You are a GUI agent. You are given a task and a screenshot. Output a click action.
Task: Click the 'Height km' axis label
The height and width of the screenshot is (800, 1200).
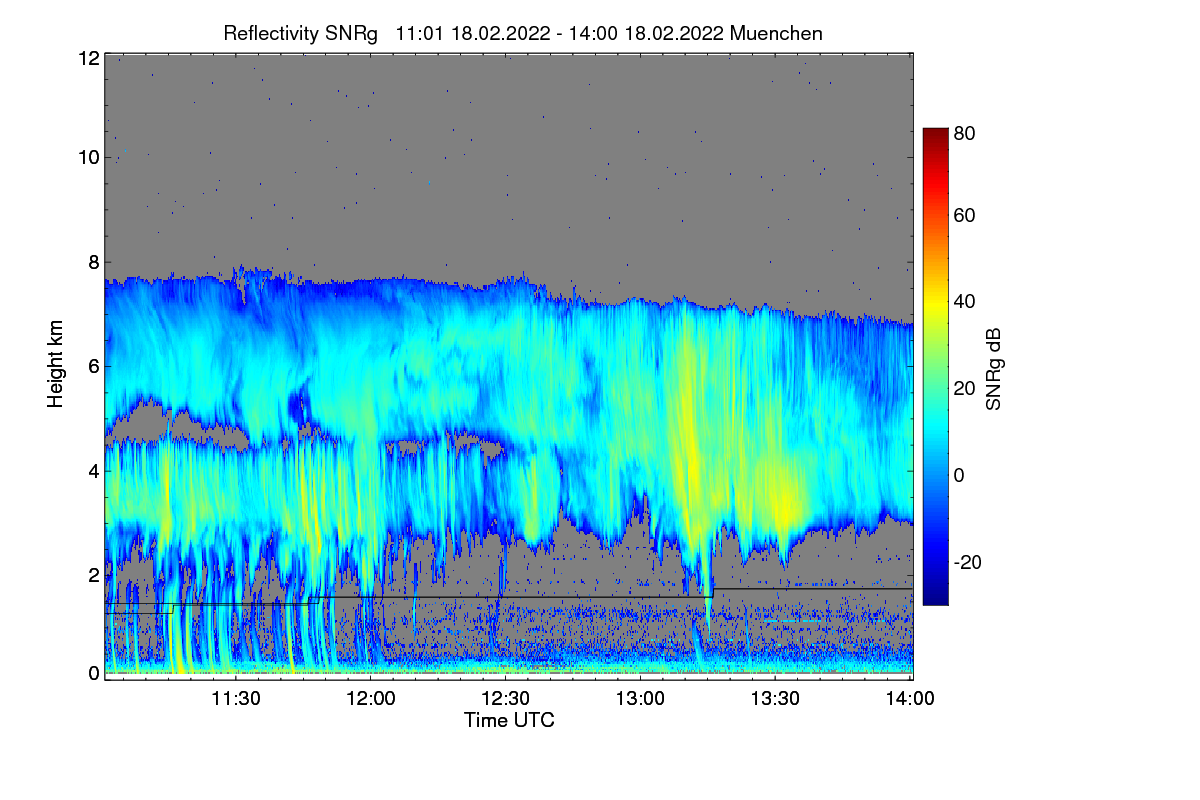55,364
